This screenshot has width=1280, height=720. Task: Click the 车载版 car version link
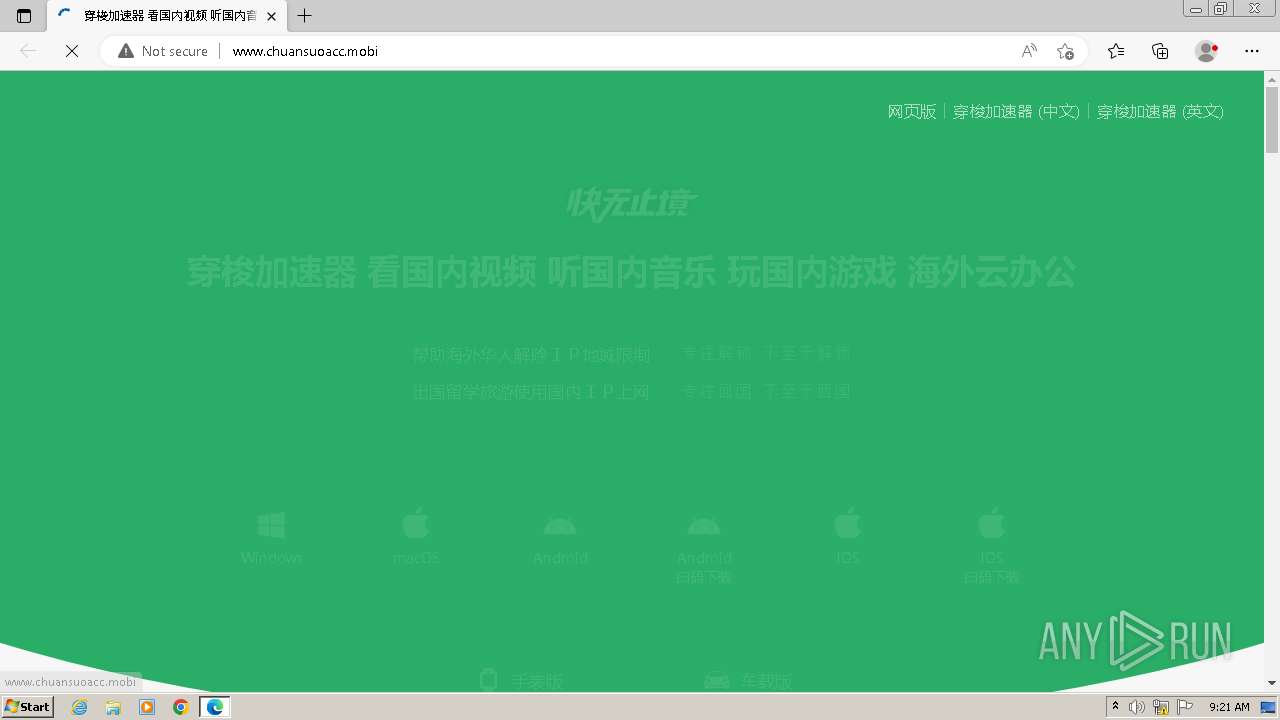(x=748, y=681)
